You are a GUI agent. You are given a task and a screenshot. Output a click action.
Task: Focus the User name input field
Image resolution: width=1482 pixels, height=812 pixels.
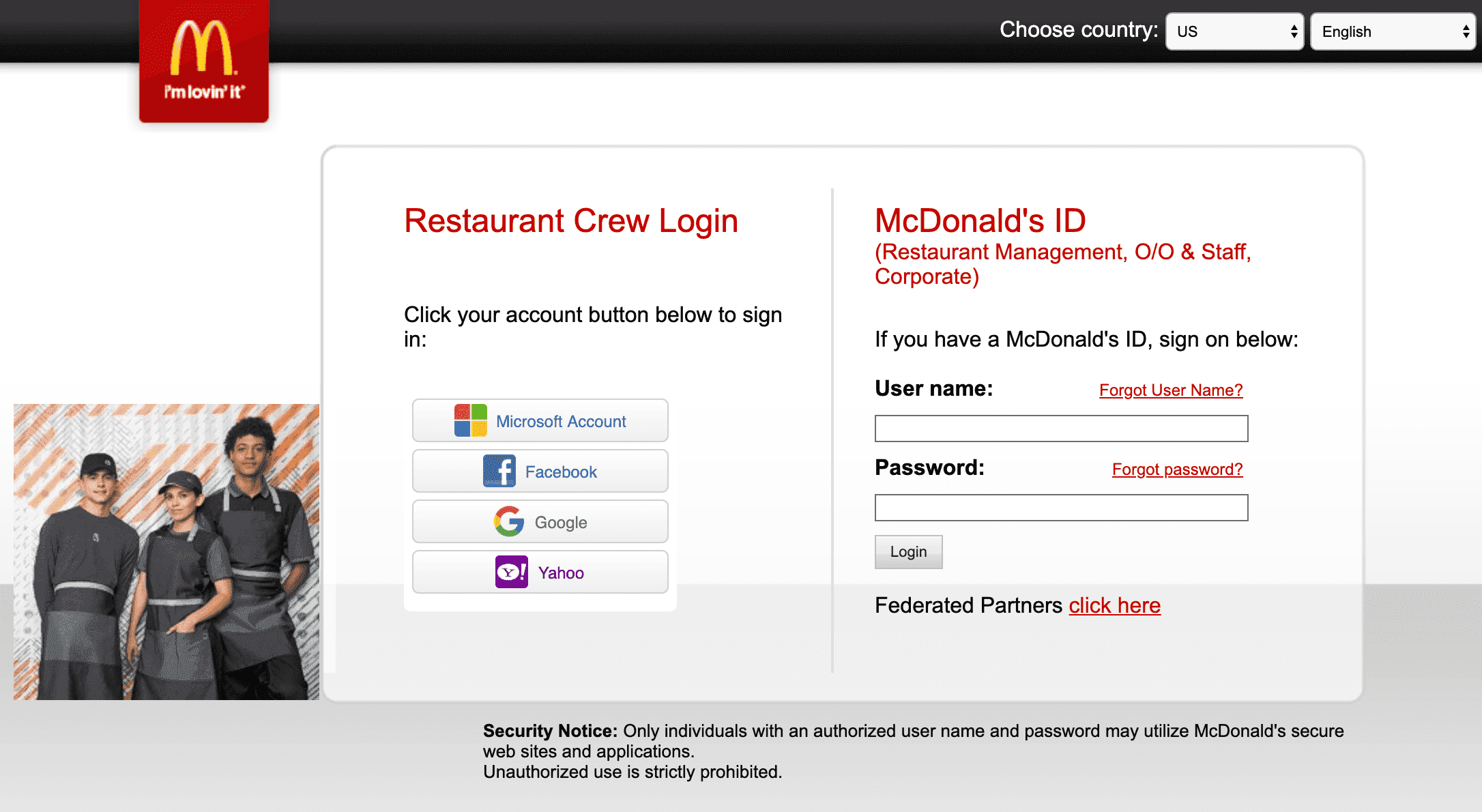tap(1062, 429)
